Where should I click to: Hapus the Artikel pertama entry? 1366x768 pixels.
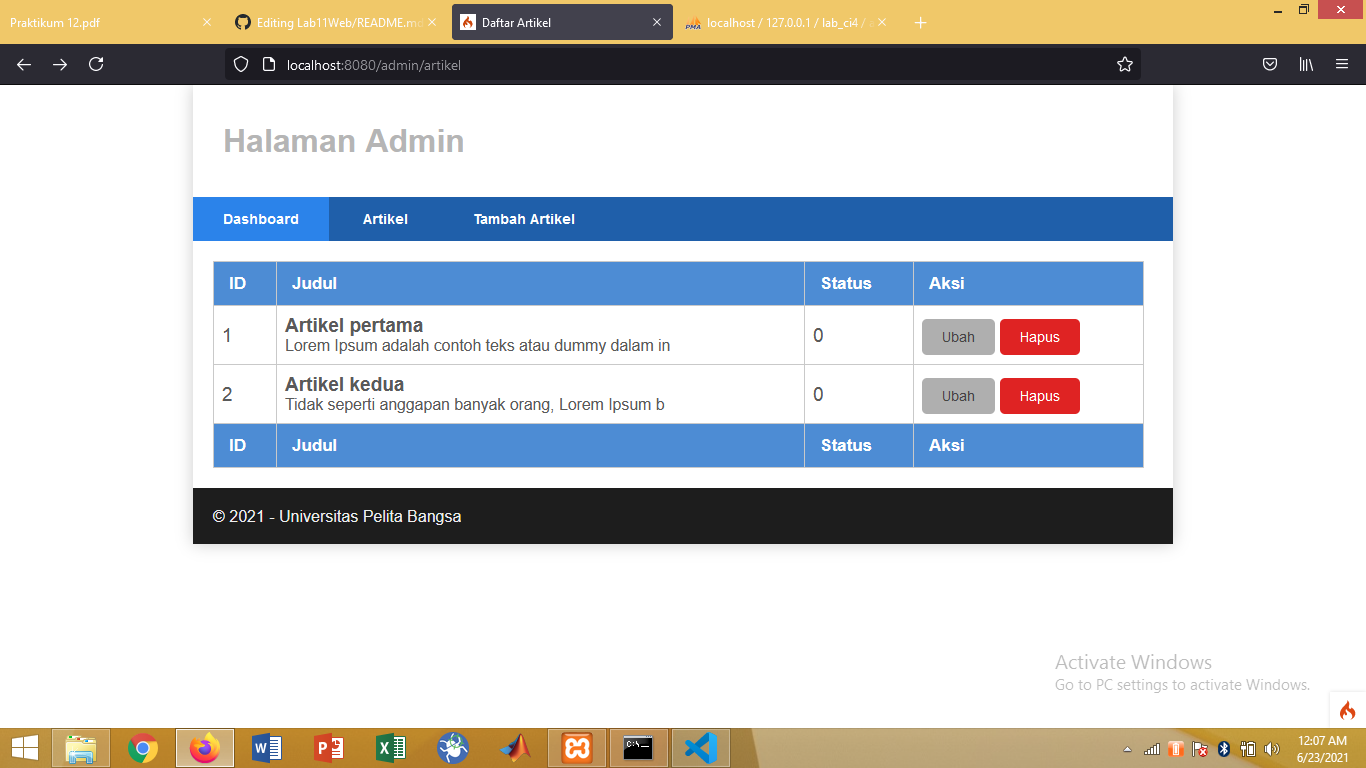1039,337
